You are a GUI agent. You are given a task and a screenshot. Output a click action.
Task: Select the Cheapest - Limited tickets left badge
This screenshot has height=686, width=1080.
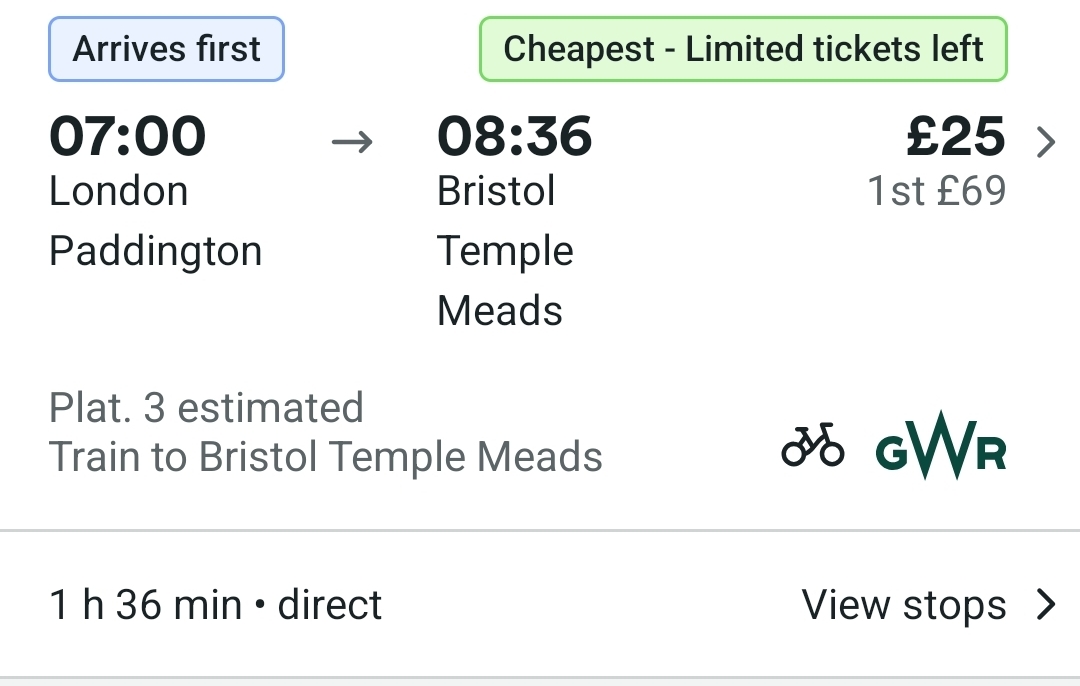click(743, 49)
